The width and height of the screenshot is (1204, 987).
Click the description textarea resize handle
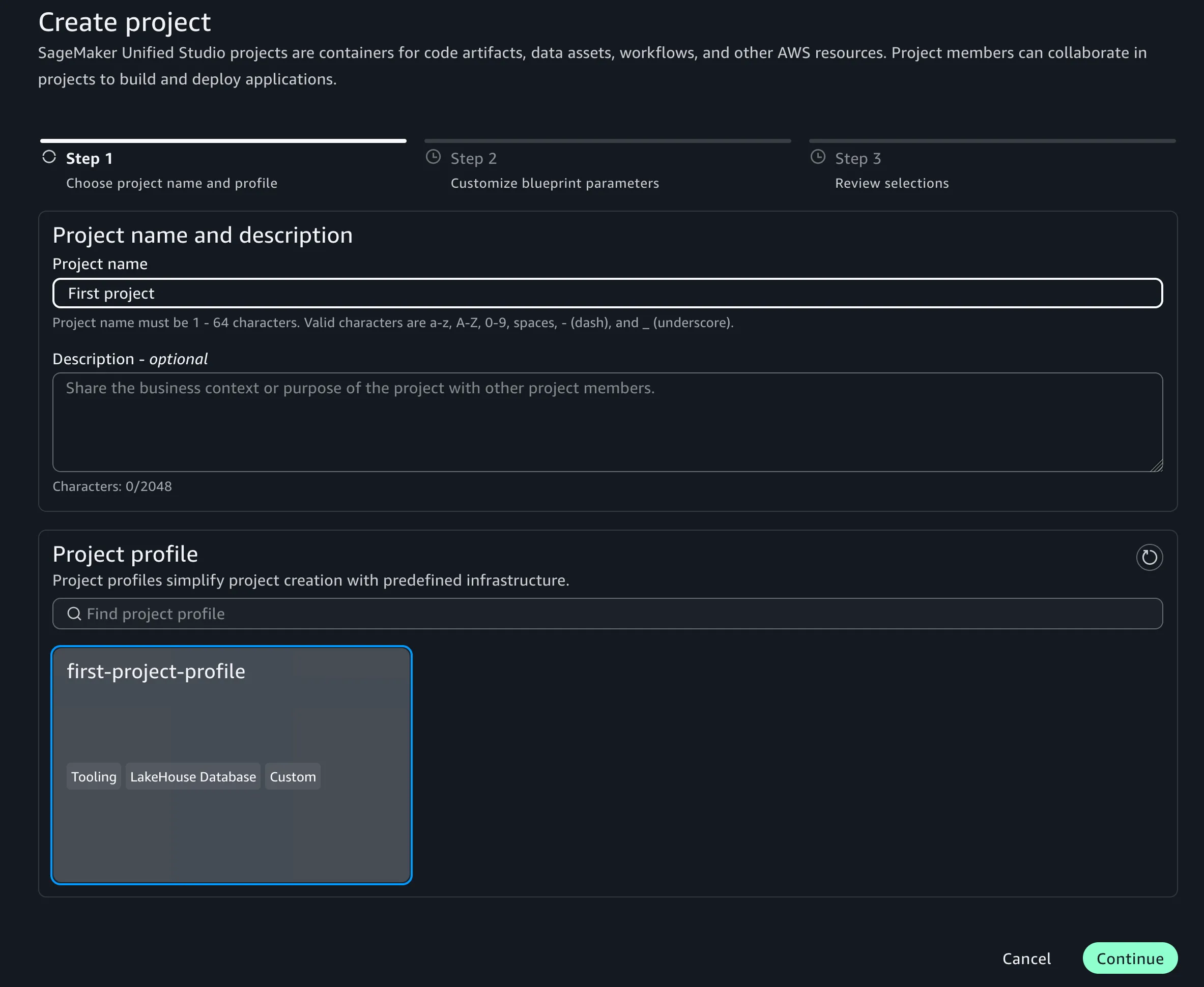pos(1156,466)
